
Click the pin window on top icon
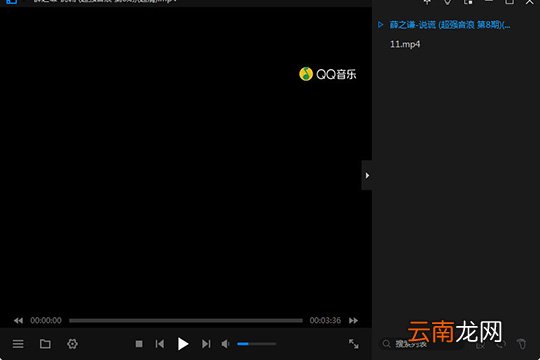click(x=427, y=2)
